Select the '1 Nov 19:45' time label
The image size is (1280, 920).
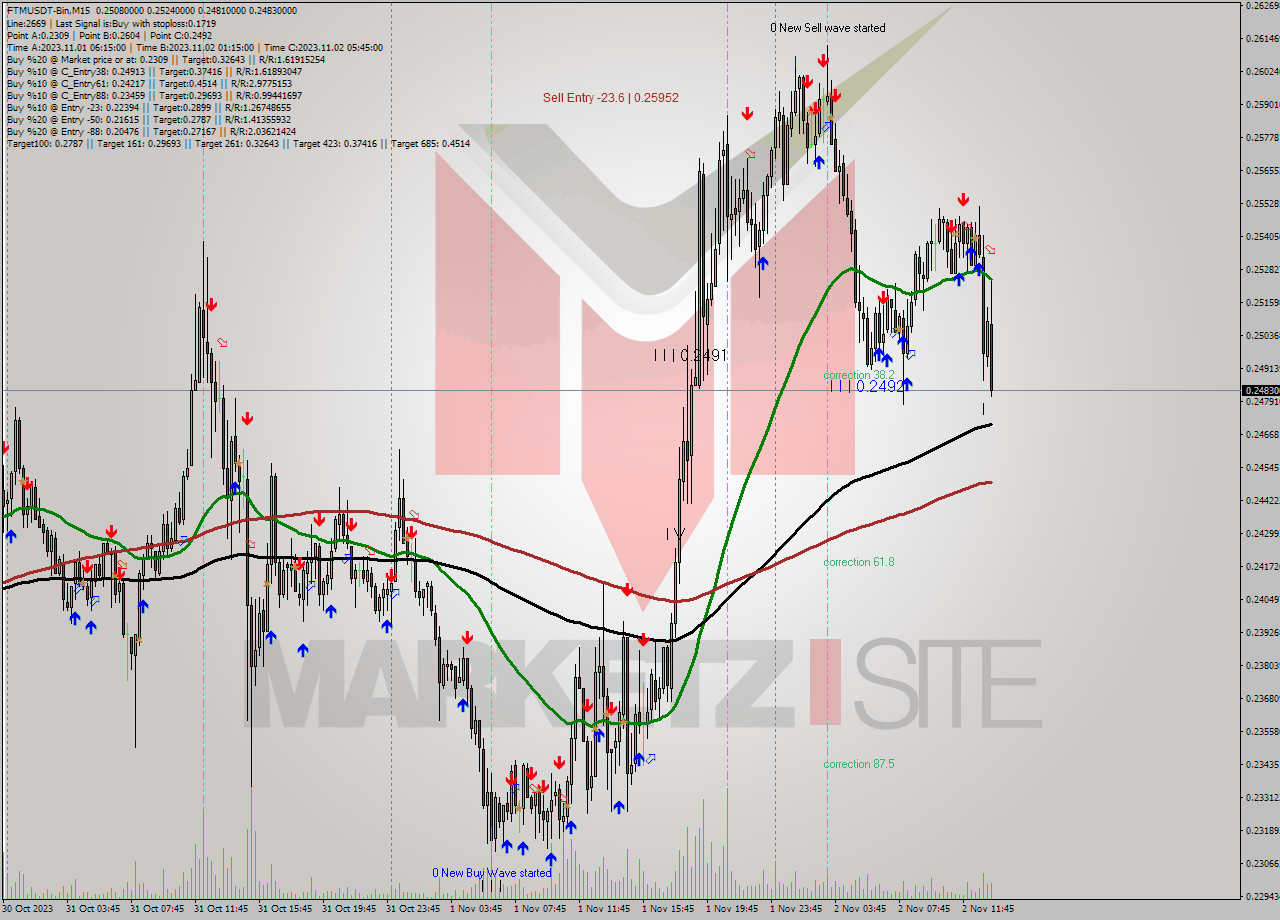(x=732, y=909)
